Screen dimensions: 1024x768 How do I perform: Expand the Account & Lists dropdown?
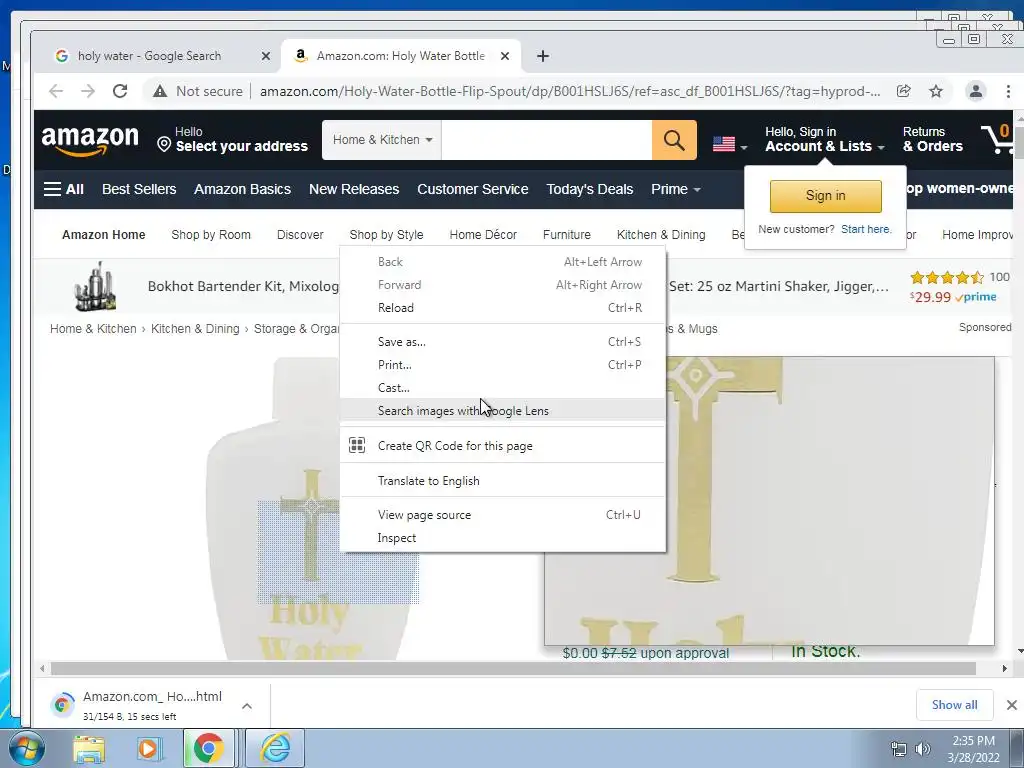click(x=825, y=140)
